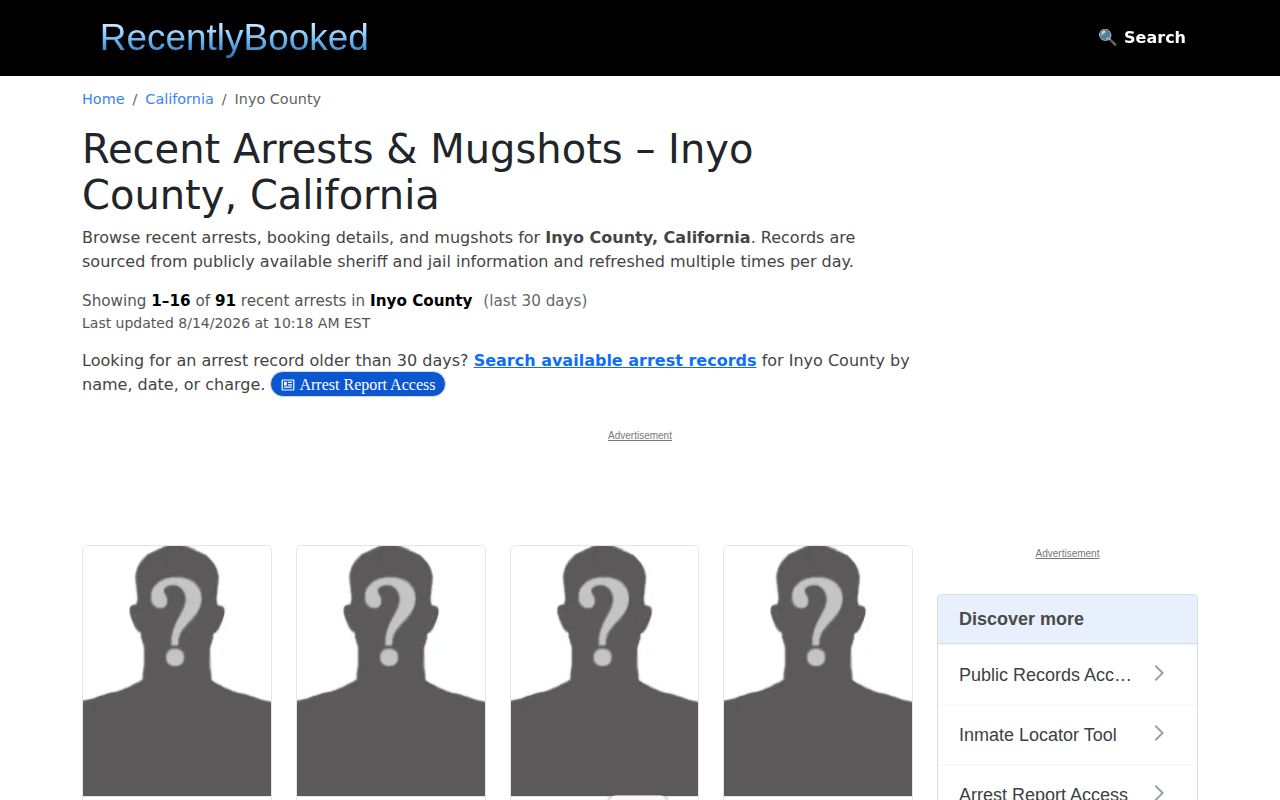Screen dimensions: 1280x800
Task: Click the Discover more panel heading
Action: point(1067,619)
